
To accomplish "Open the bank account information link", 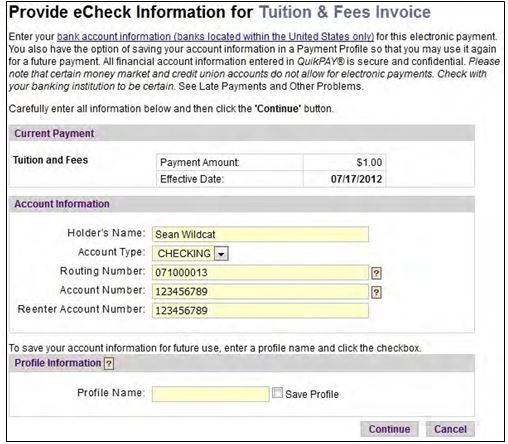I will point(215,37).
